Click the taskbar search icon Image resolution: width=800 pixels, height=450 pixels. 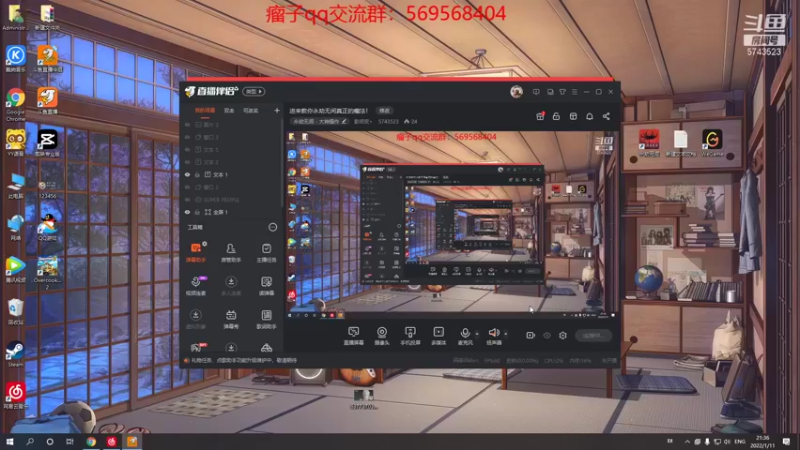[30, 441]
